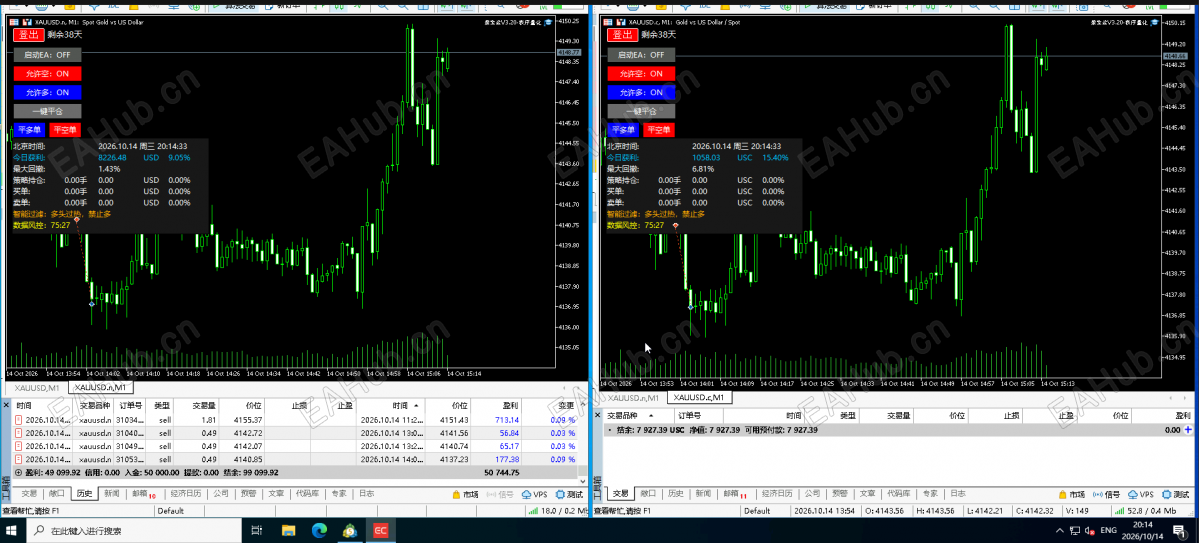Viewport: 1199px width, 543px height.
Task: Click the red 登出 button in right chart
Action: click(622, 34)
